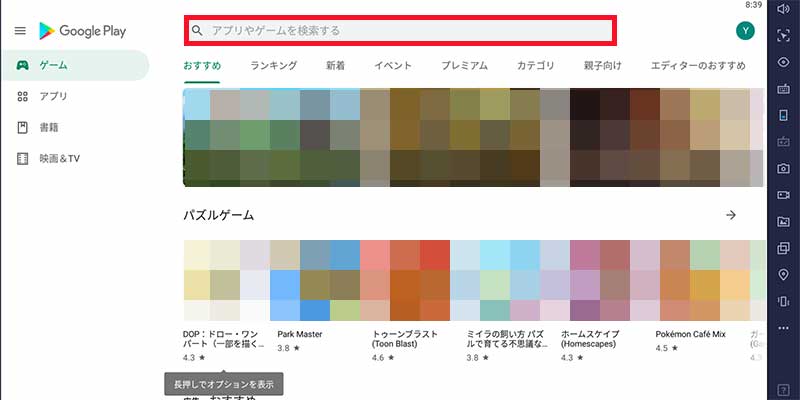
Task: Click the featured banner image below the tabs
Action: 473,137
